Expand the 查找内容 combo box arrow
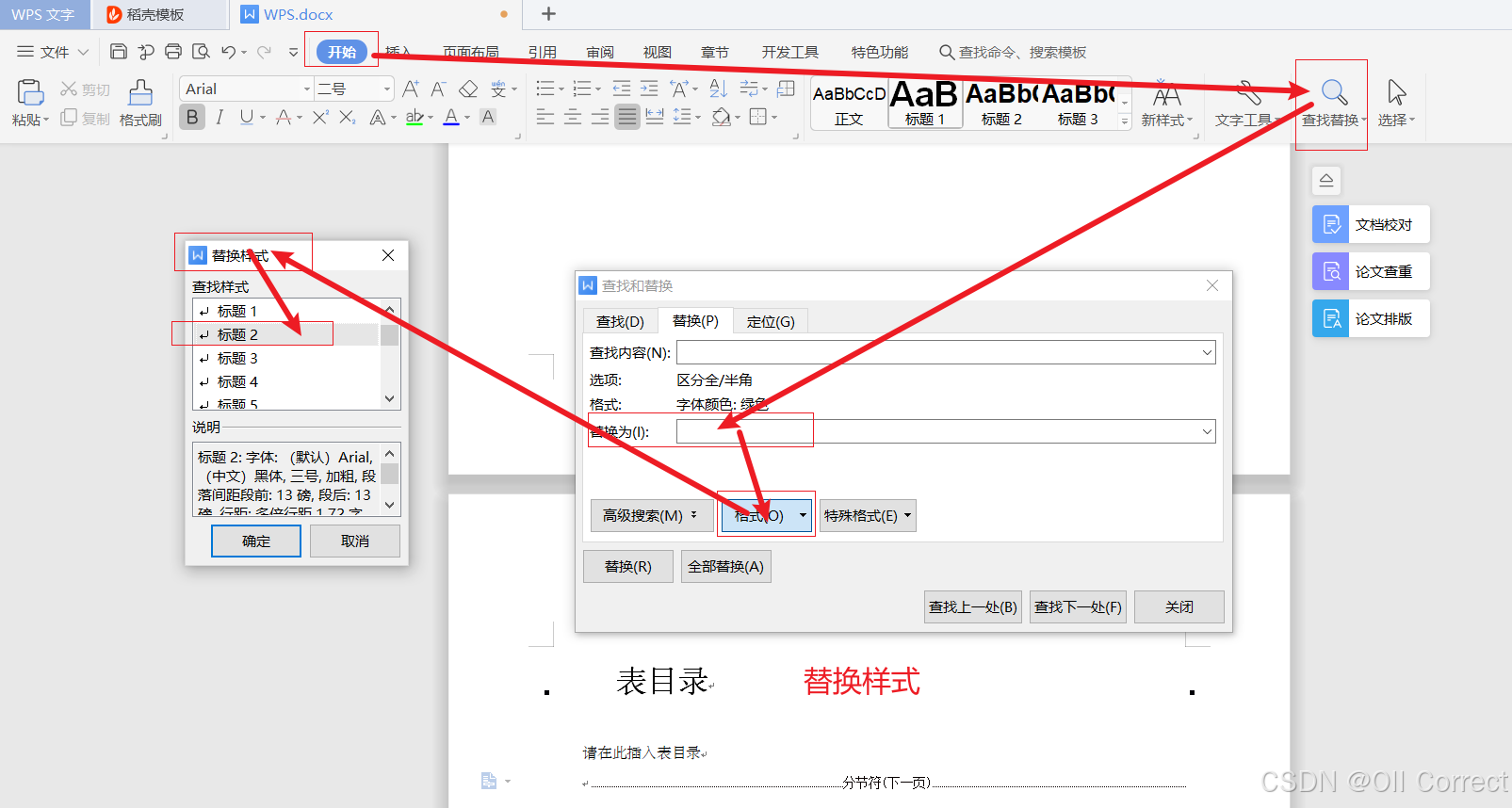Image resolution: width=1512 pixels, height=808 pixels. tap(1206, 353)
